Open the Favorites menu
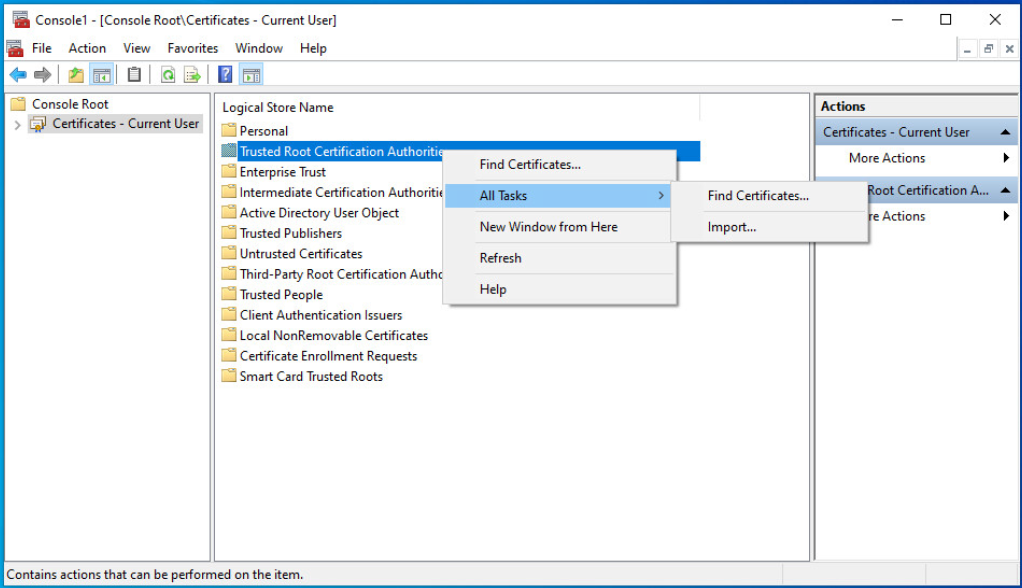Viewport: 1022px width, 588px height. tap(193, 48)
